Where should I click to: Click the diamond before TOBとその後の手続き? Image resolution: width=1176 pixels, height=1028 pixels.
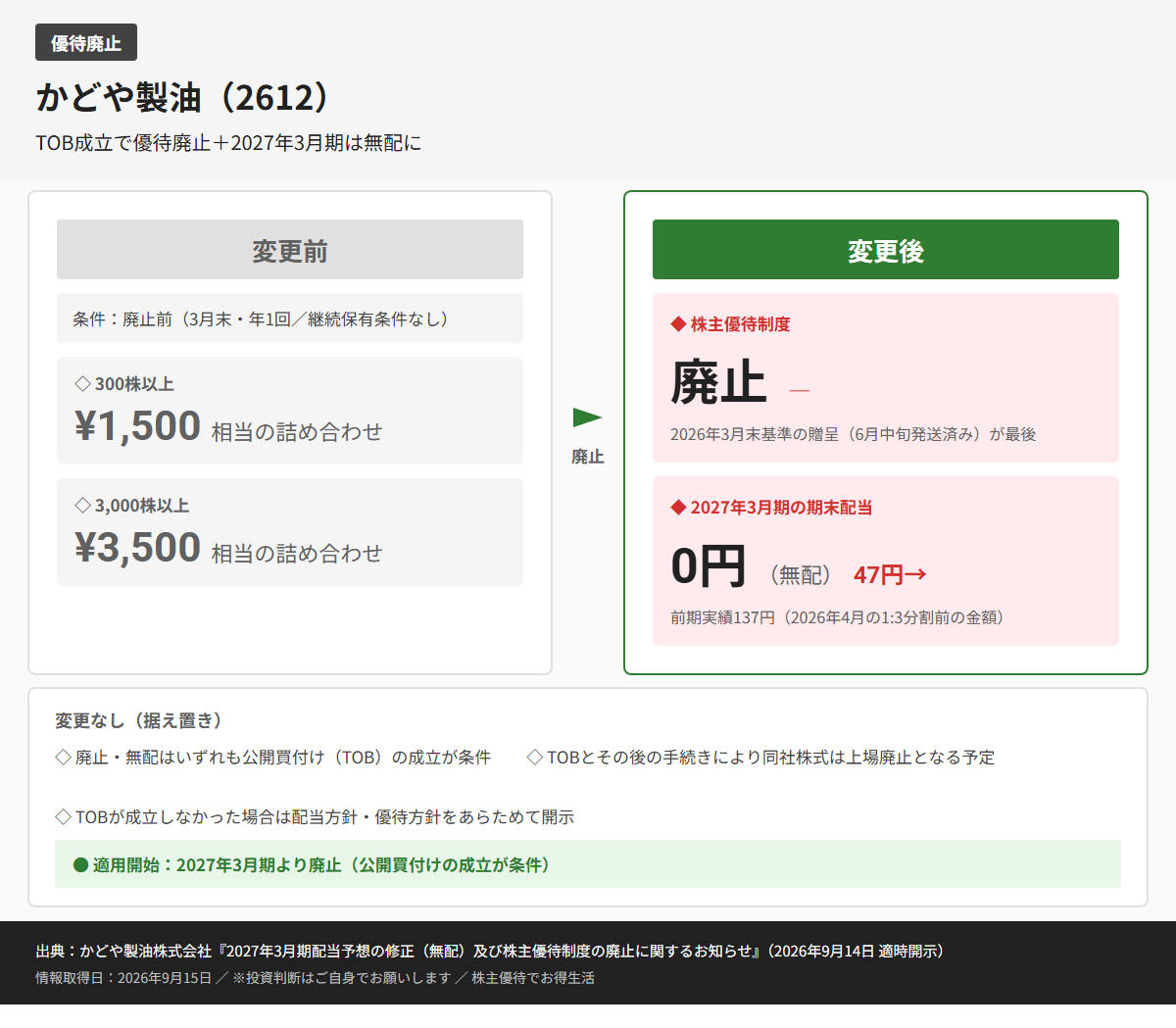pyautogui.click(x=535, y=758)
